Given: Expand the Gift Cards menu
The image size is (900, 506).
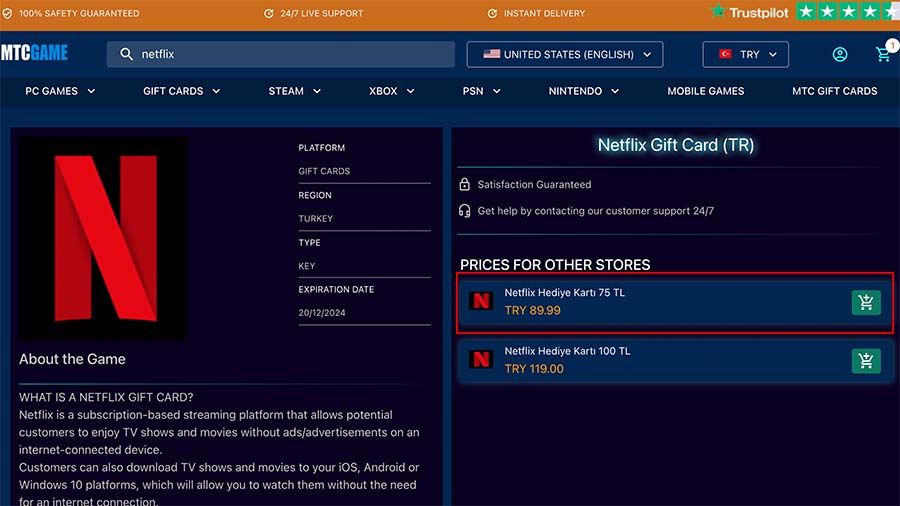Looking at the screenshot, I should (181, 91).
